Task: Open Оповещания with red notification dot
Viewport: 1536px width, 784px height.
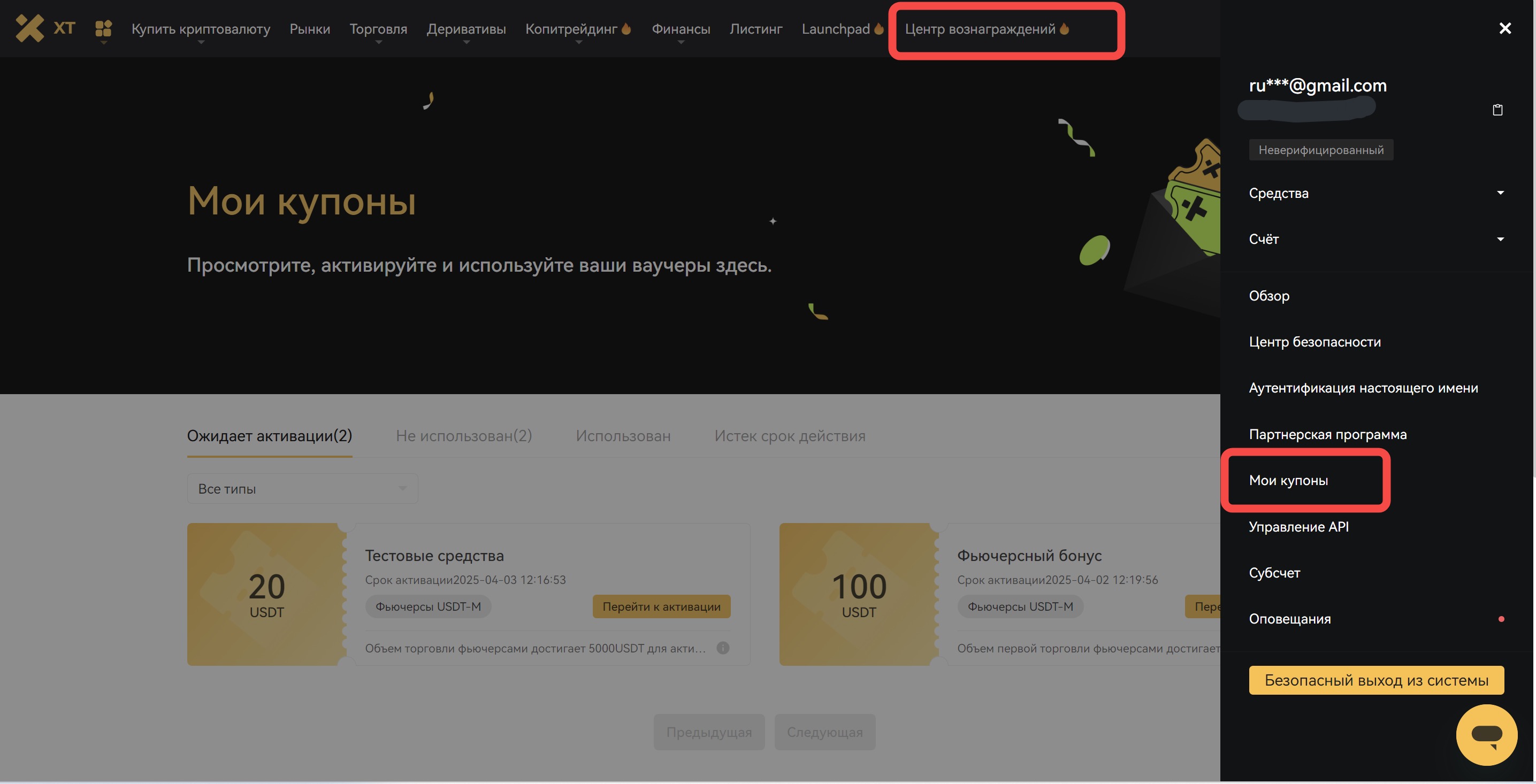Action: (1290, 619)
